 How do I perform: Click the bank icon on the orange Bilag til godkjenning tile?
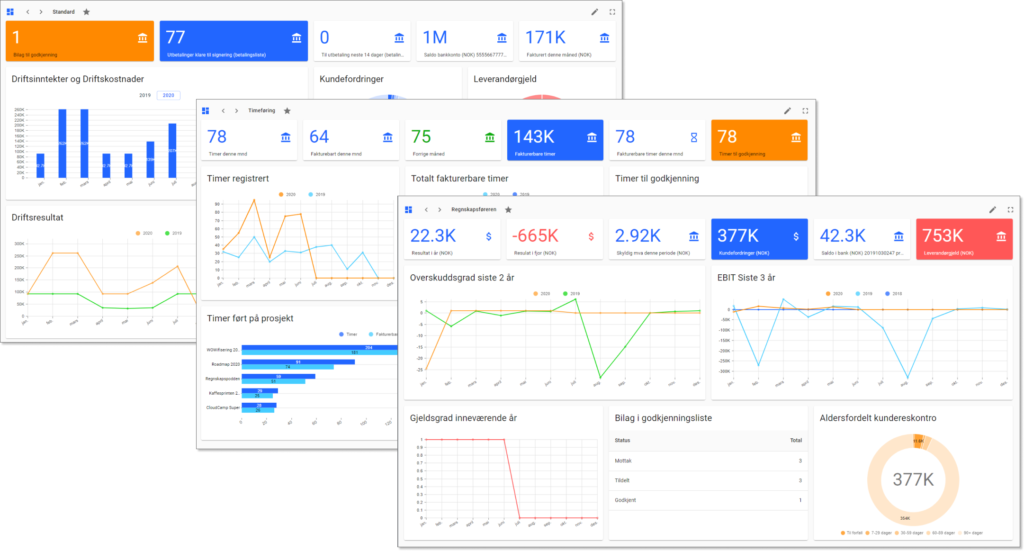pos(143,38)
